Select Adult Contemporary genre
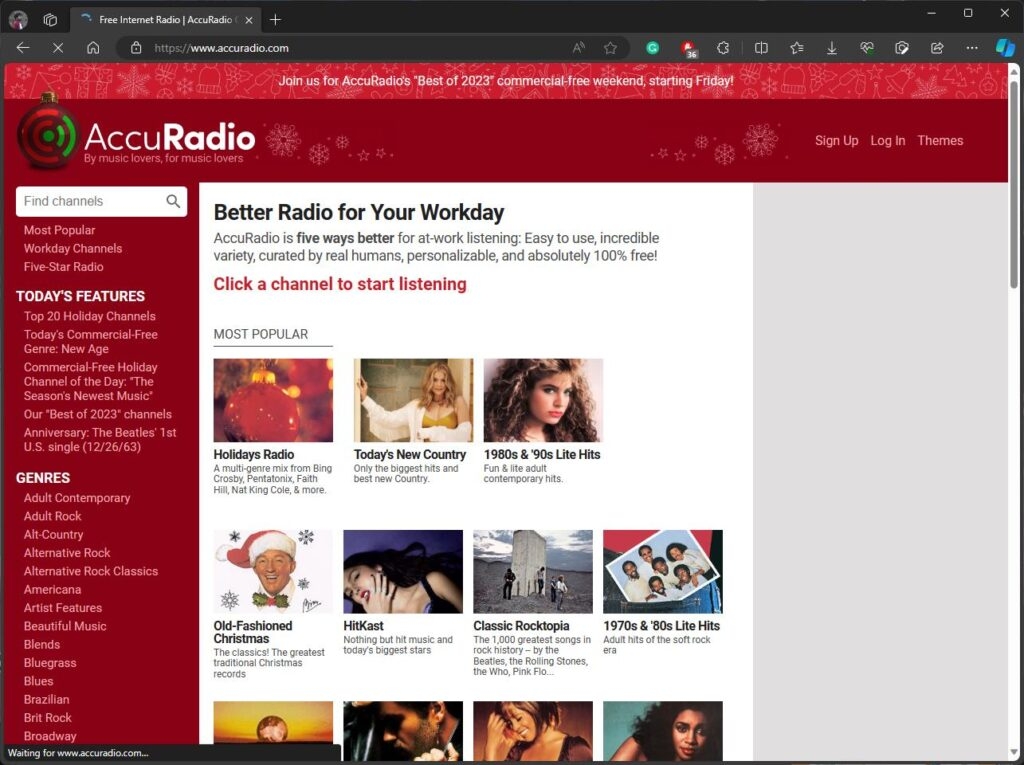Image resolution: width=1024 pixels, height=765 pixels. coord(77,498)
